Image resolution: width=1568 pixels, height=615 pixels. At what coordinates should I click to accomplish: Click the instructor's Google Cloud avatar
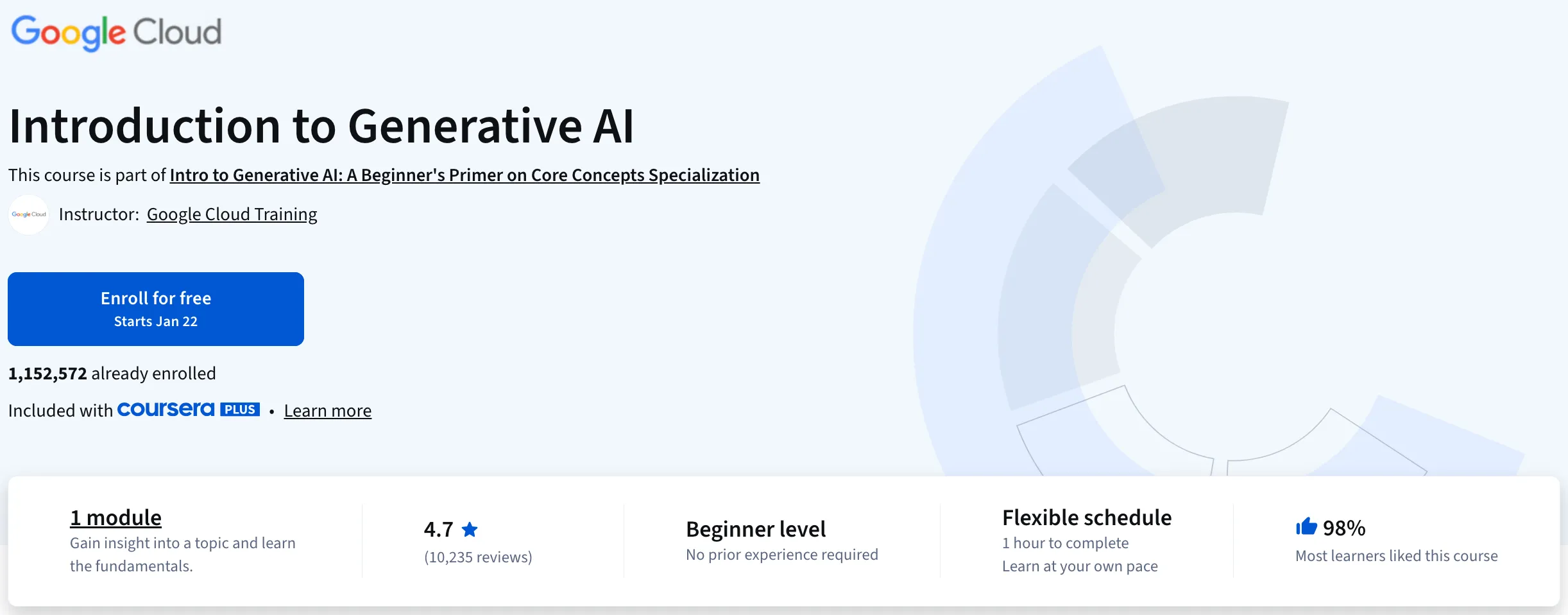click(28, 214)
